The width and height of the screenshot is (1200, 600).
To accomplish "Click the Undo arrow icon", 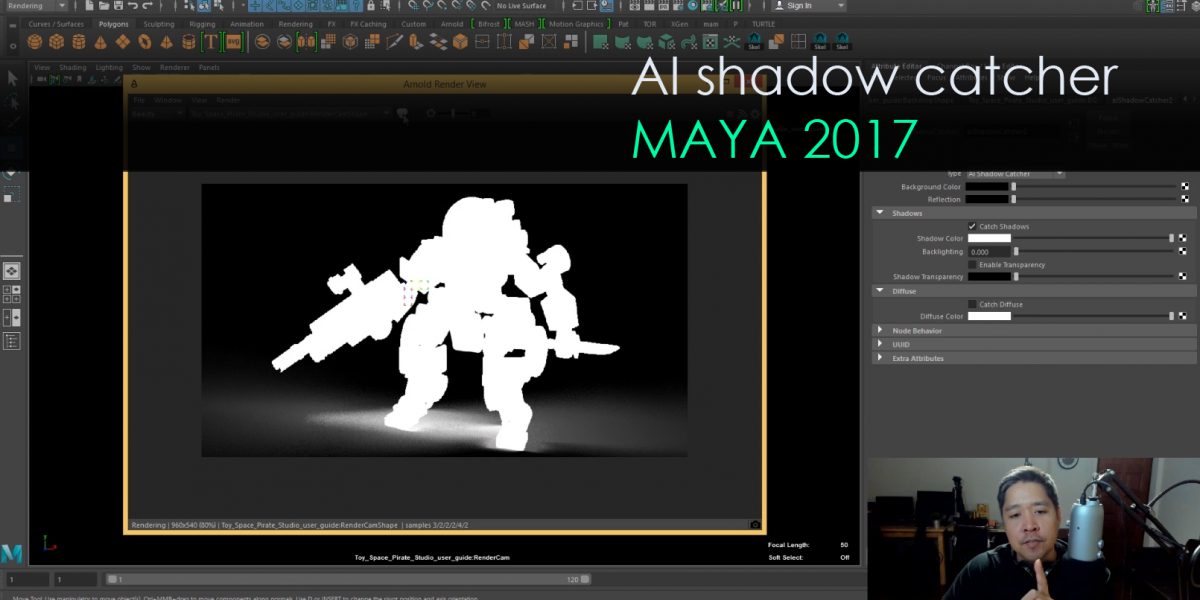I will (132, 6).
